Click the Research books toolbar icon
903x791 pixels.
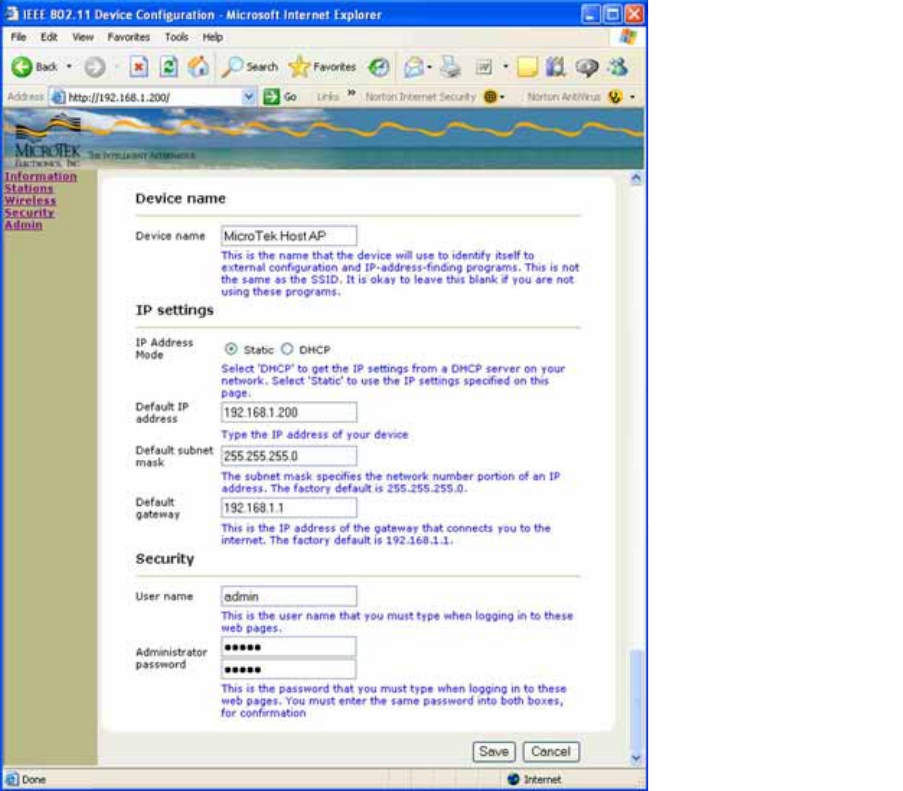point(556,67)
